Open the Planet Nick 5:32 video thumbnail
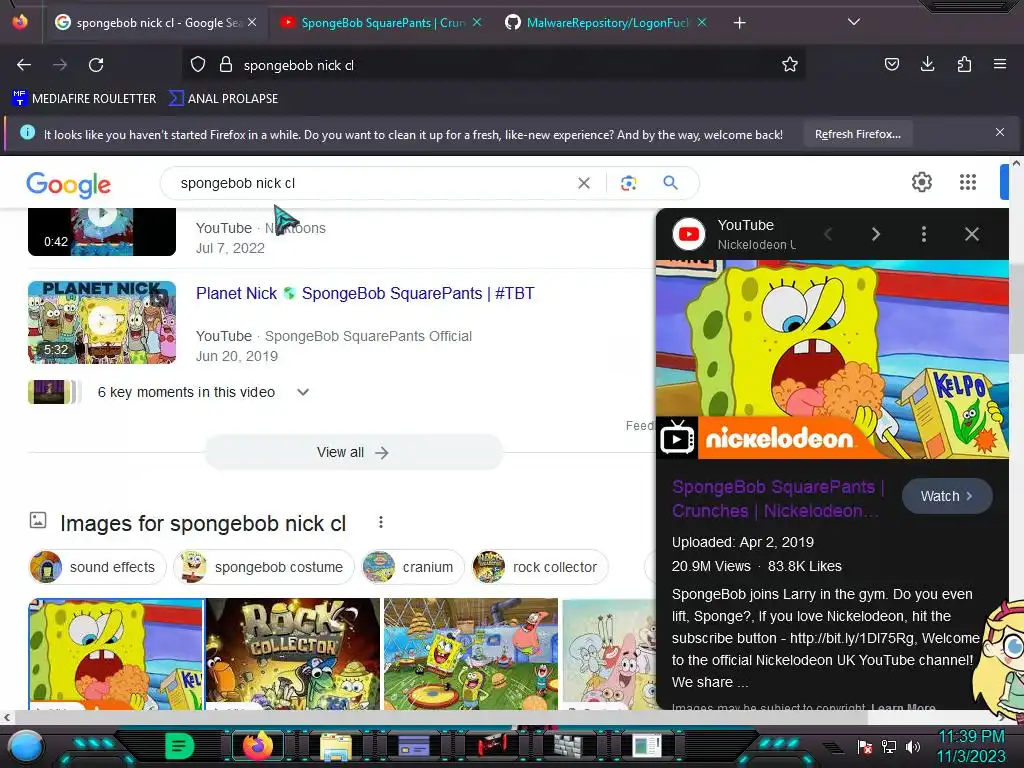 tap(102, 322)
